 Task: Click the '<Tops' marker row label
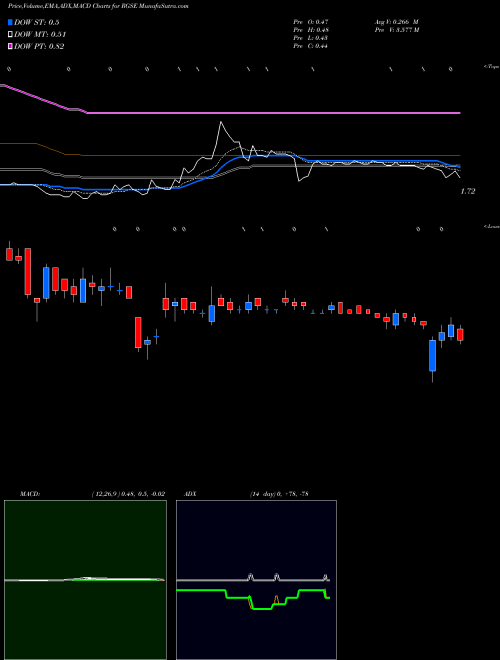click(492, 67)
